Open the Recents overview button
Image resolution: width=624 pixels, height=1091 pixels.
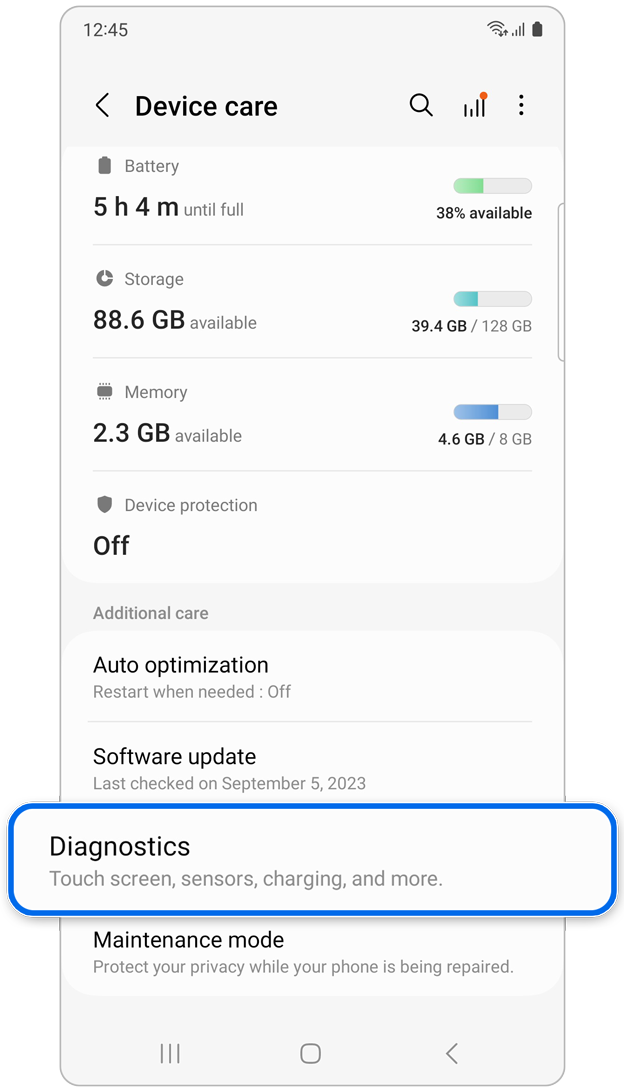(170, 1053)
